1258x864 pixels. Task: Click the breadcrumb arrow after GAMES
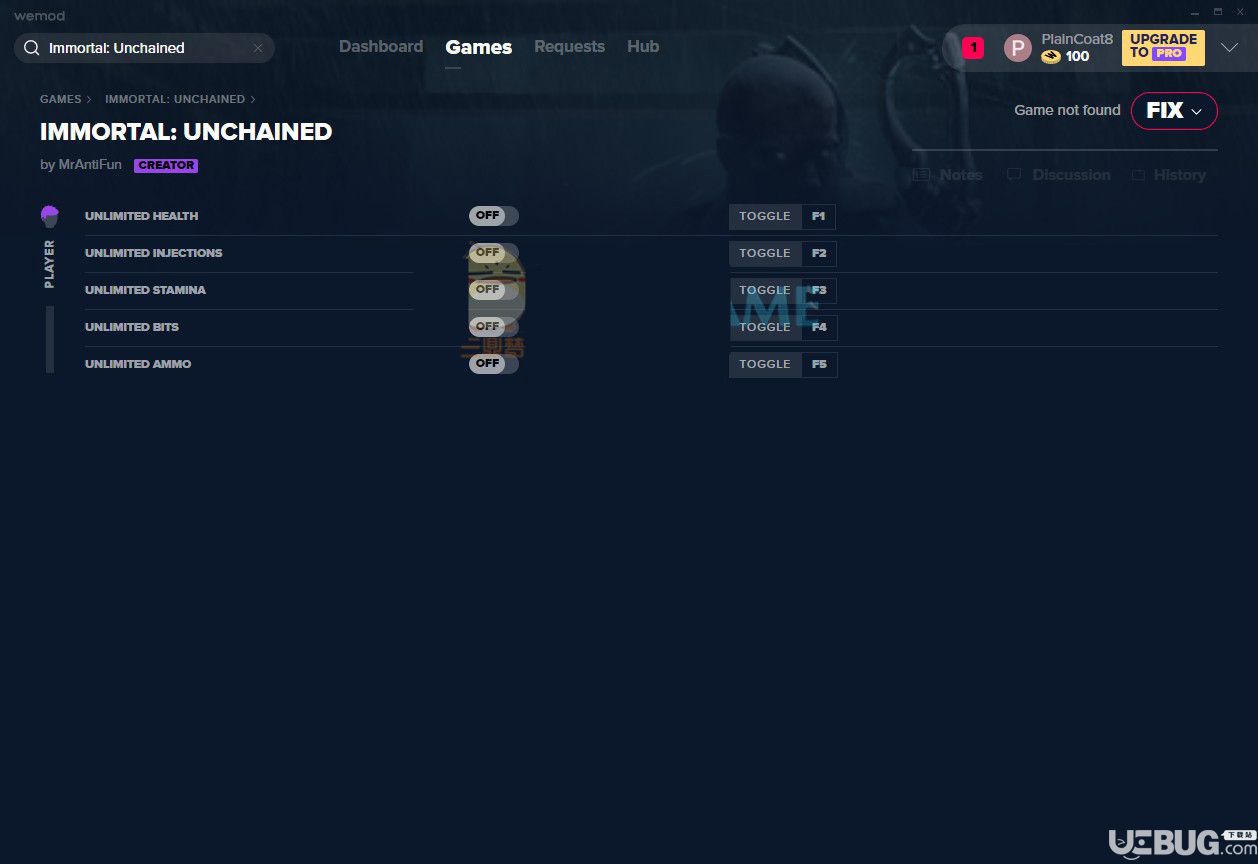[89, 99]
